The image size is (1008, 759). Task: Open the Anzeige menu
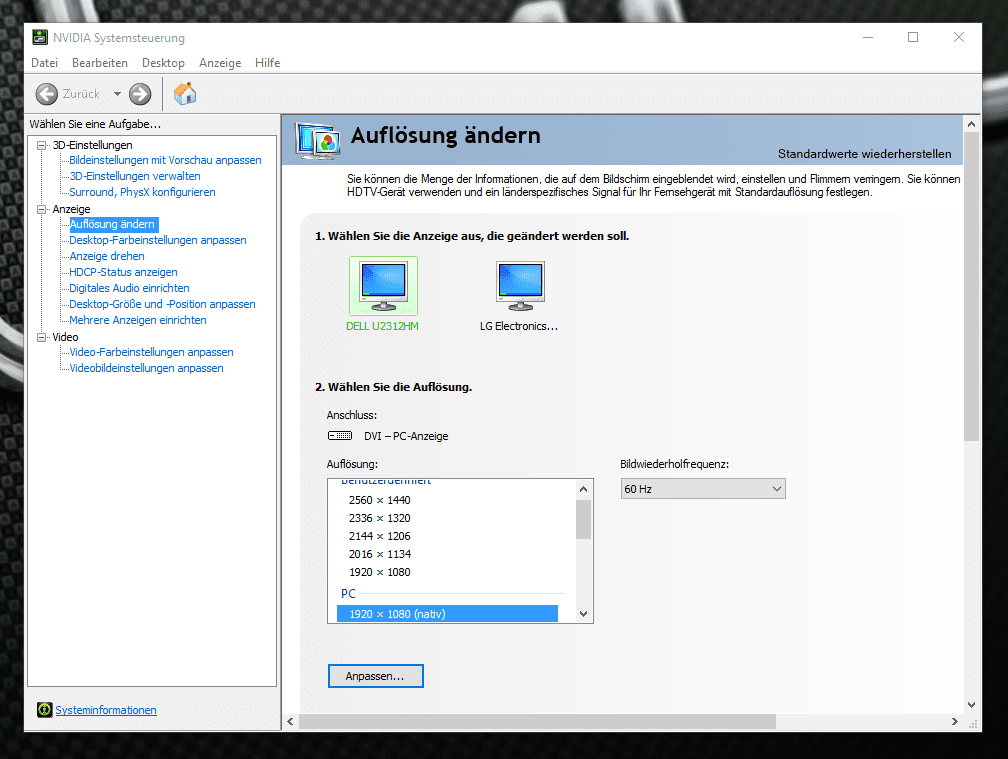coord(220,63)
